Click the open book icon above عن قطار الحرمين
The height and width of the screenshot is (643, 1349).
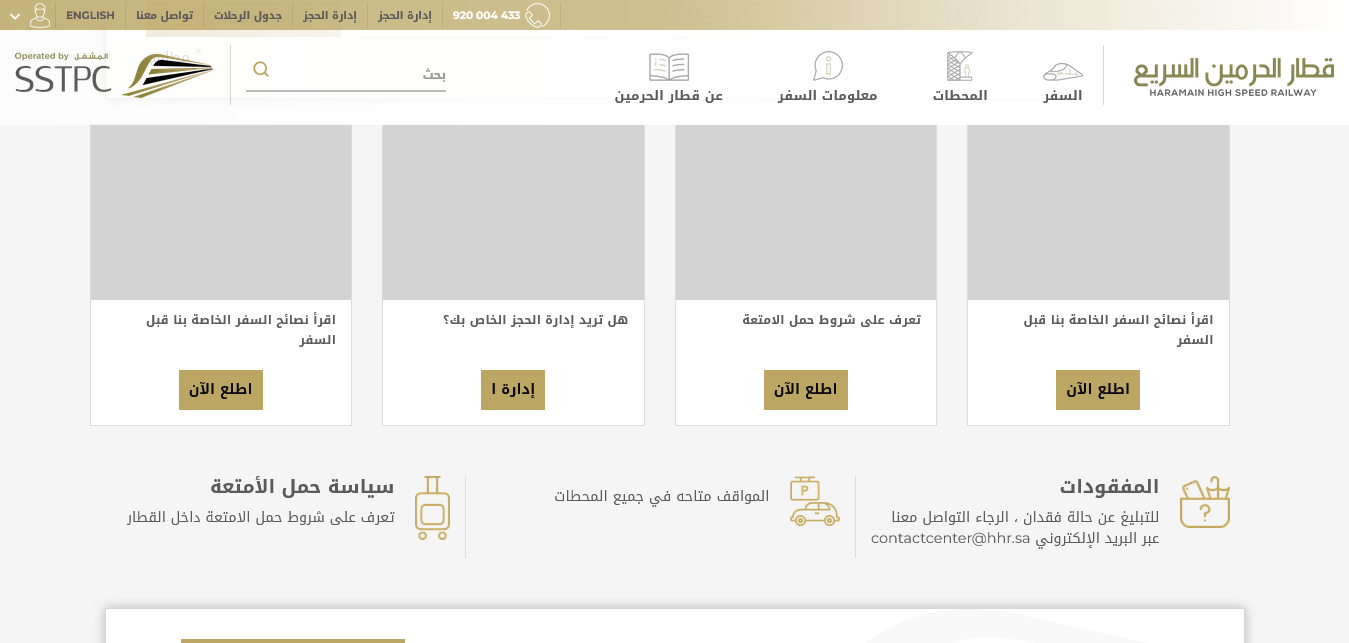click(x=669, y=67)
